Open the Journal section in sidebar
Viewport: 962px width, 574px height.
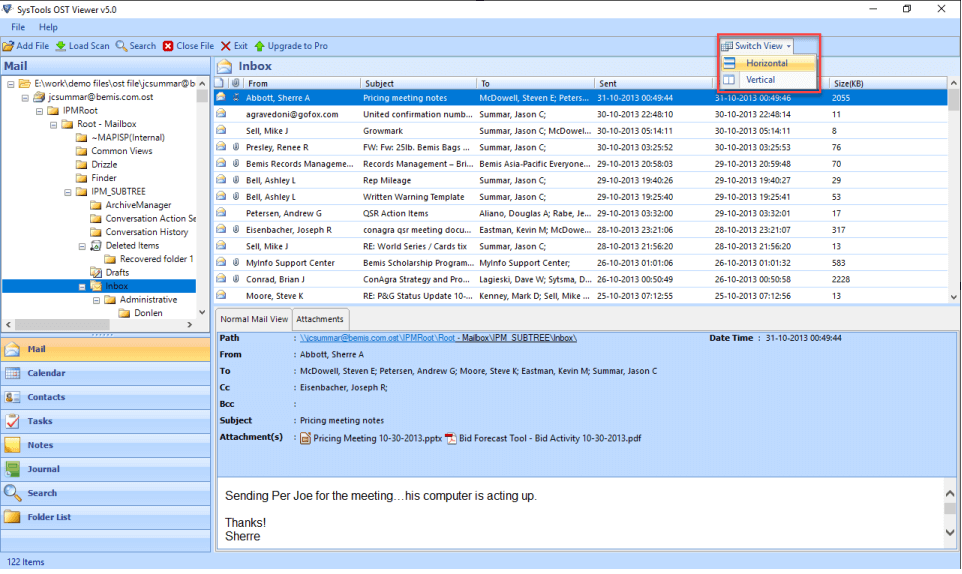43,469
